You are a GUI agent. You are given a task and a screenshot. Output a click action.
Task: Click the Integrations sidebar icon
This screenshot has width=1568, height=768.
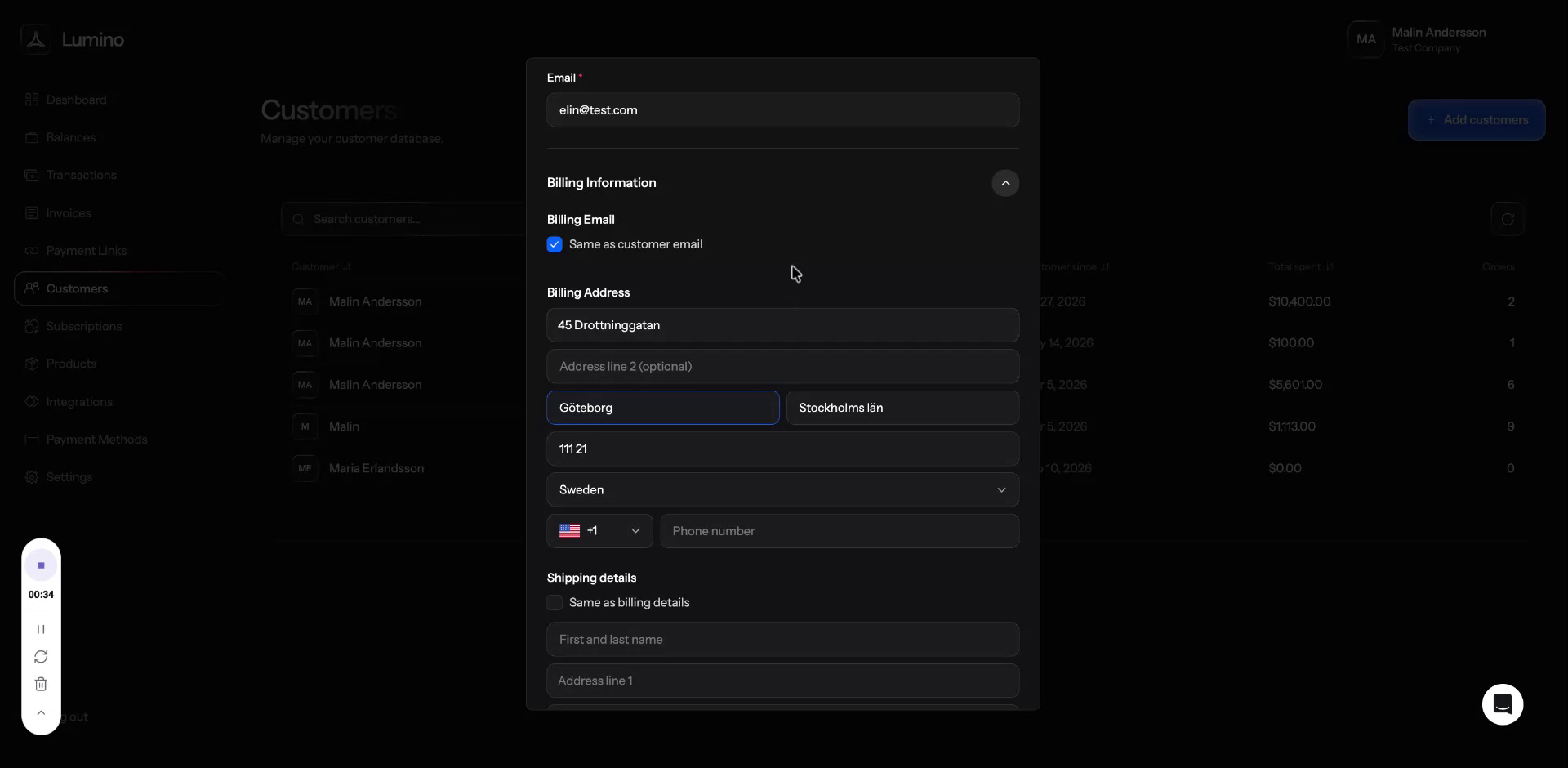pyautogui.click(x=32, y=402)
